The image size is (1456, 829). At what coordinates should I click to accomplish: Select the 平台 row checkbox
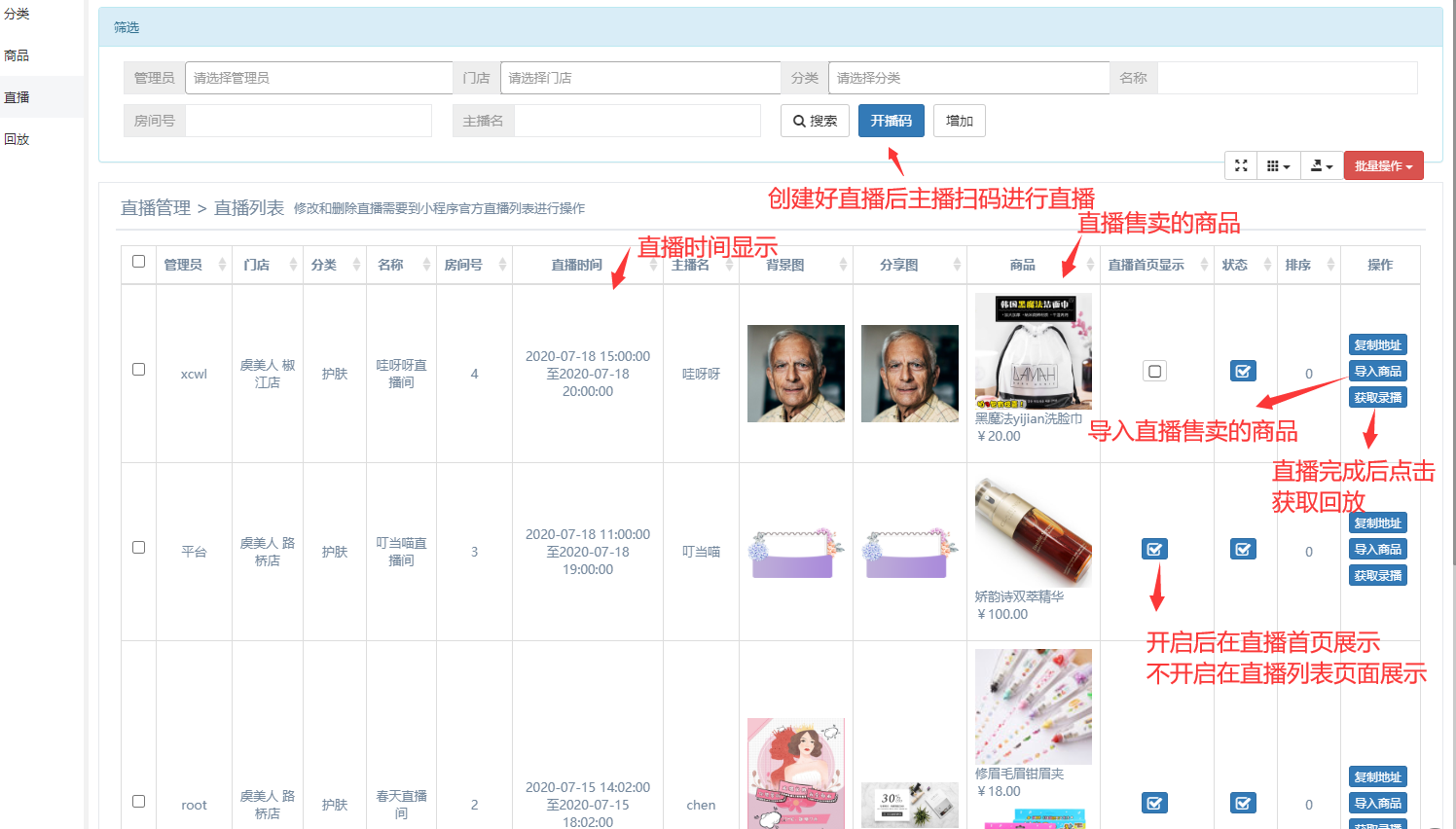[x=138, y=548]
